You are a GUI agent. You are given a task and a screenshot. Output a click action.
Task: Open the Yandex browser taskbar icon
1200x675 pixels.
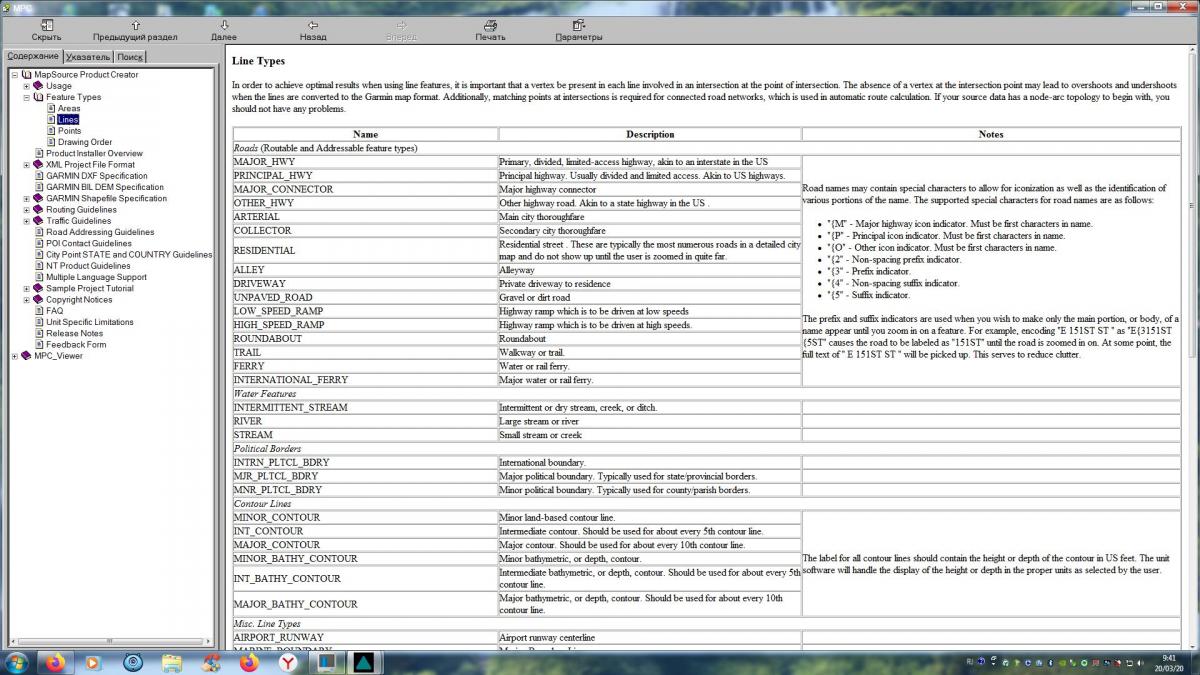[x=286, y=662]
